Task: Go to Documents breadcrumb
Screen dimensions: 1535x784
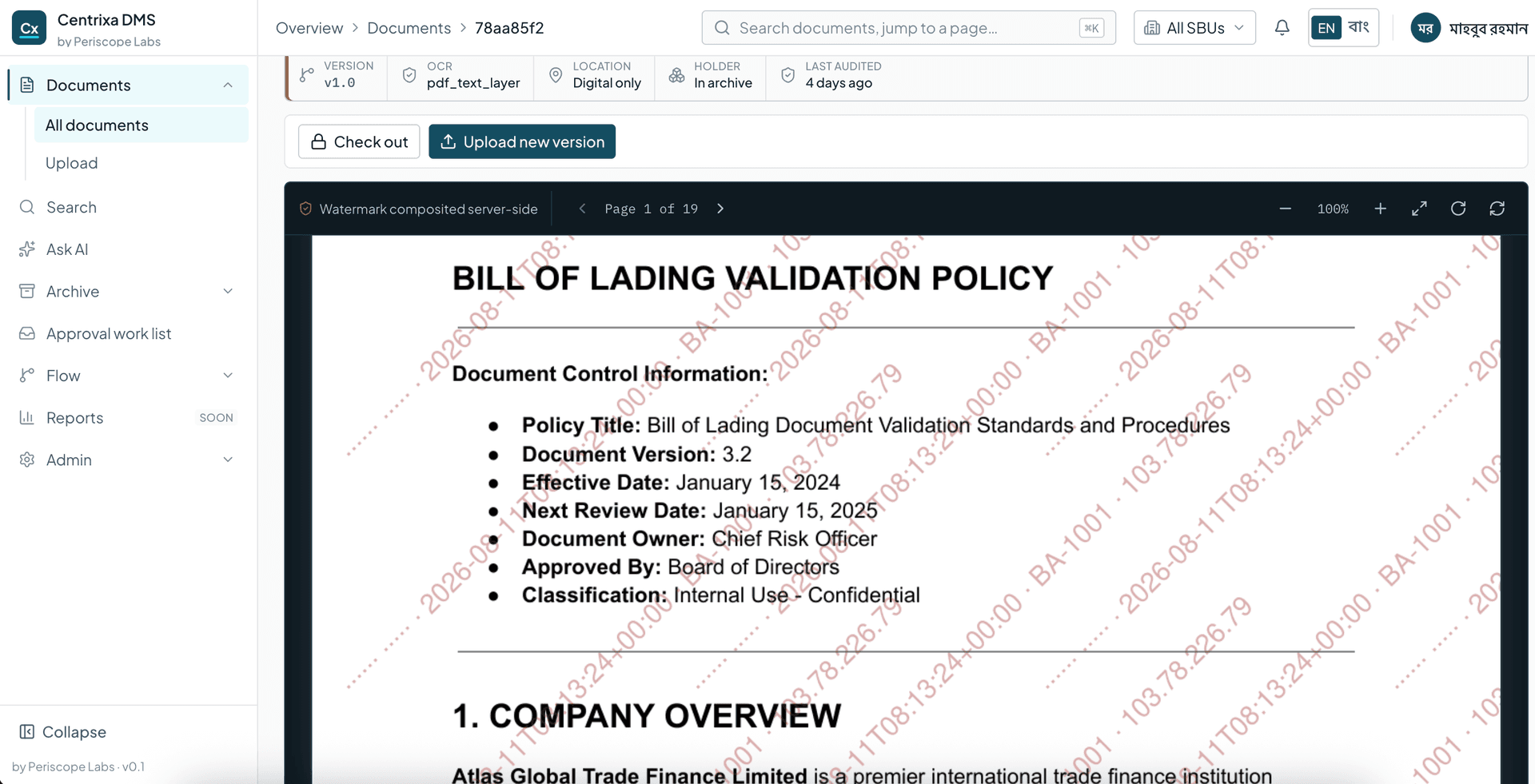Action: coord(409,28)
